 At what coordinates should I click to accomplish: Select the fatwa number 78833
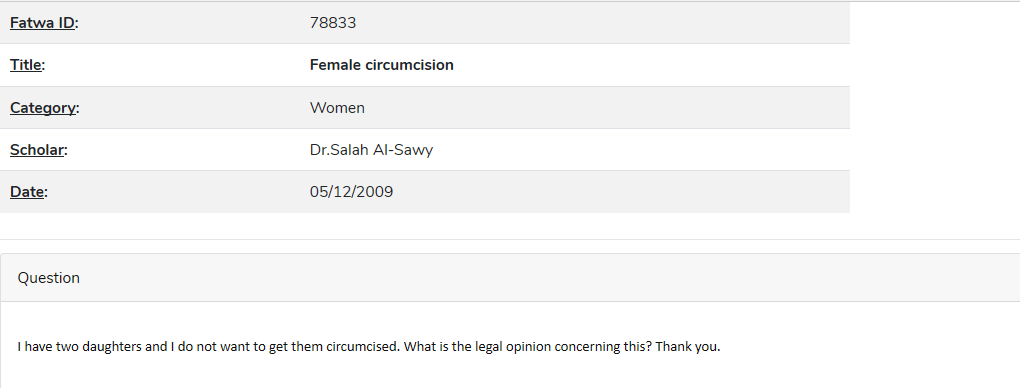click(x=333, y=23)
